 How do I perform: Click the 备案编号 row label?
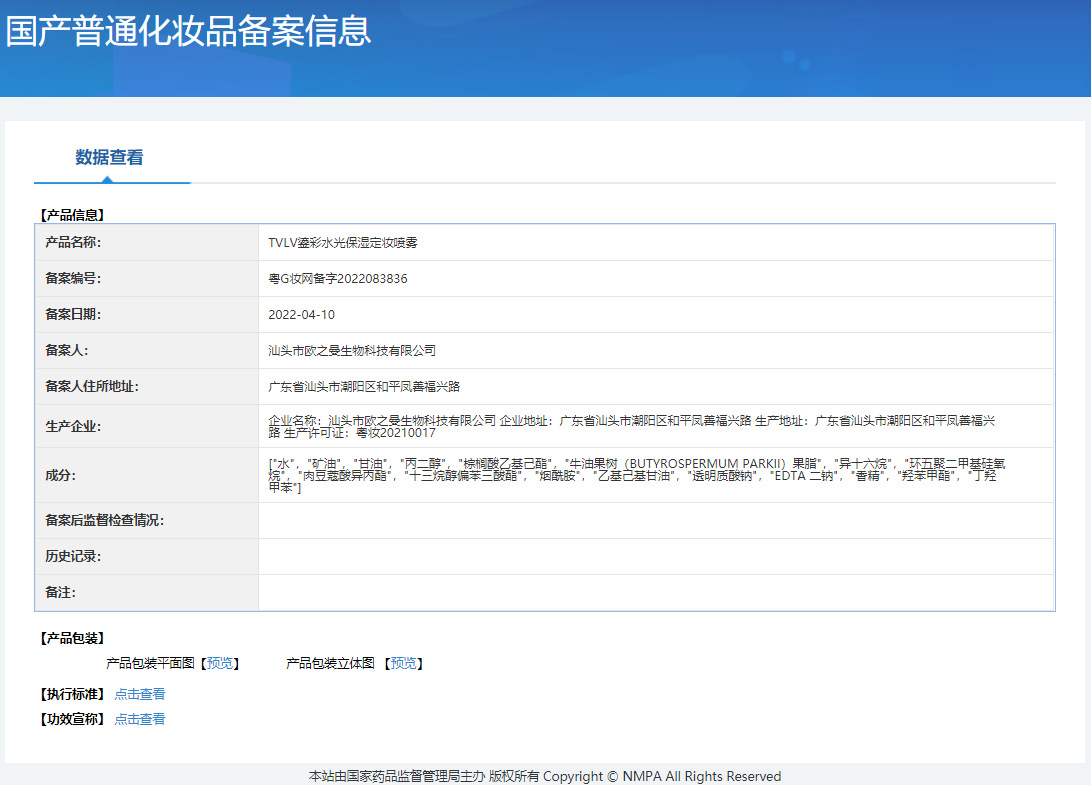(x=73, y=278)
